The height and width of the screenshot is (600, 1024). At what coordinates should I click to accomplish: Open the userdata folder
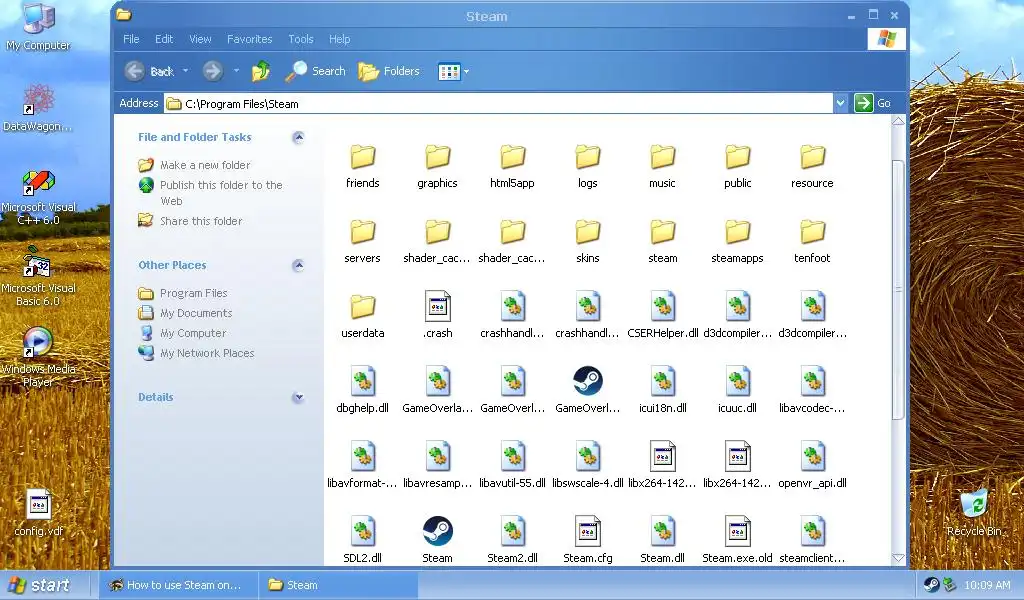coord(362,317)
